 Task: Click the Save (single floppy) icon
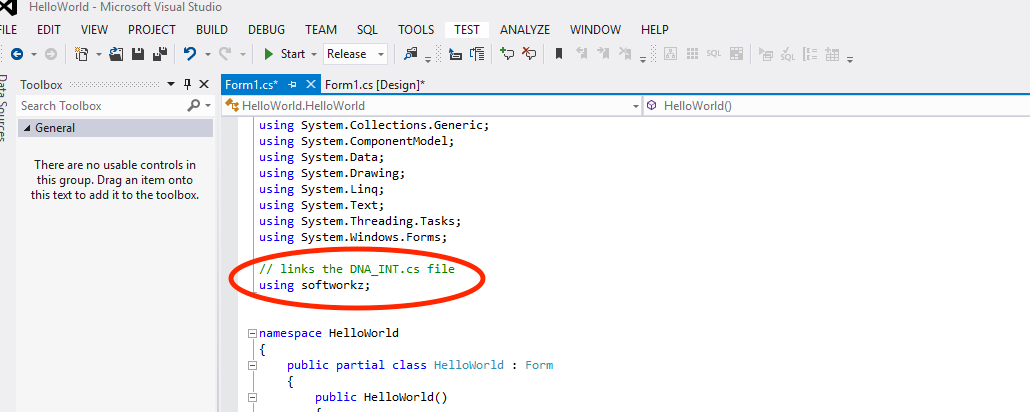click(x=138, y=55)
